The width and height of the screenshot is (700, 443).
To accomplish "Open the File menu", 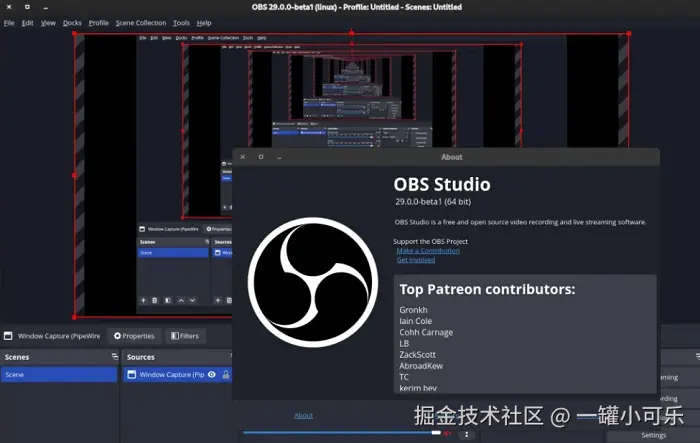I will (x=9, y=23).
